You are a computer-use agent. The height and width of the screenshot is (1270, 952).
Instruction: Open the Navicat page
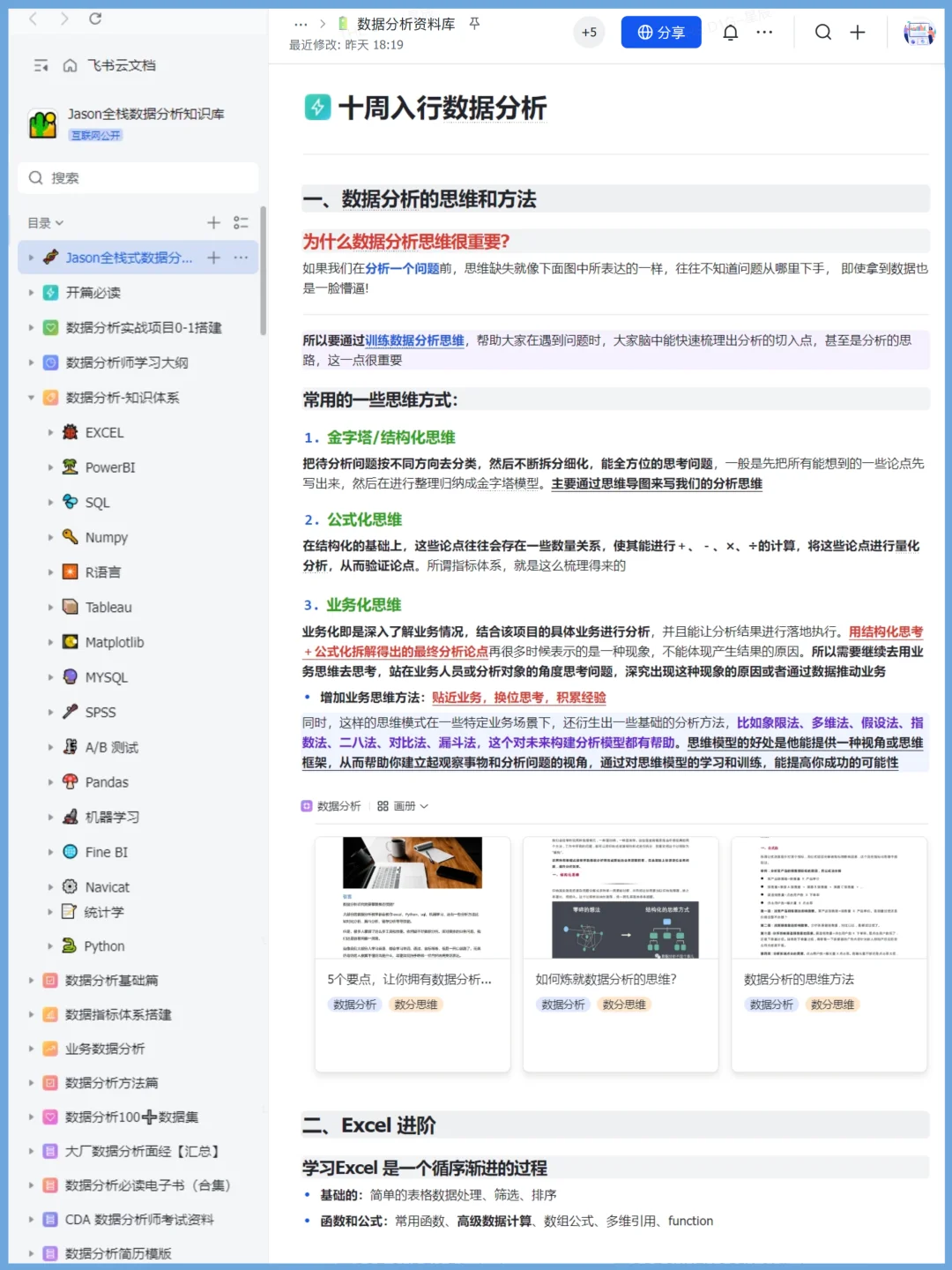click(x=107, y=887)
